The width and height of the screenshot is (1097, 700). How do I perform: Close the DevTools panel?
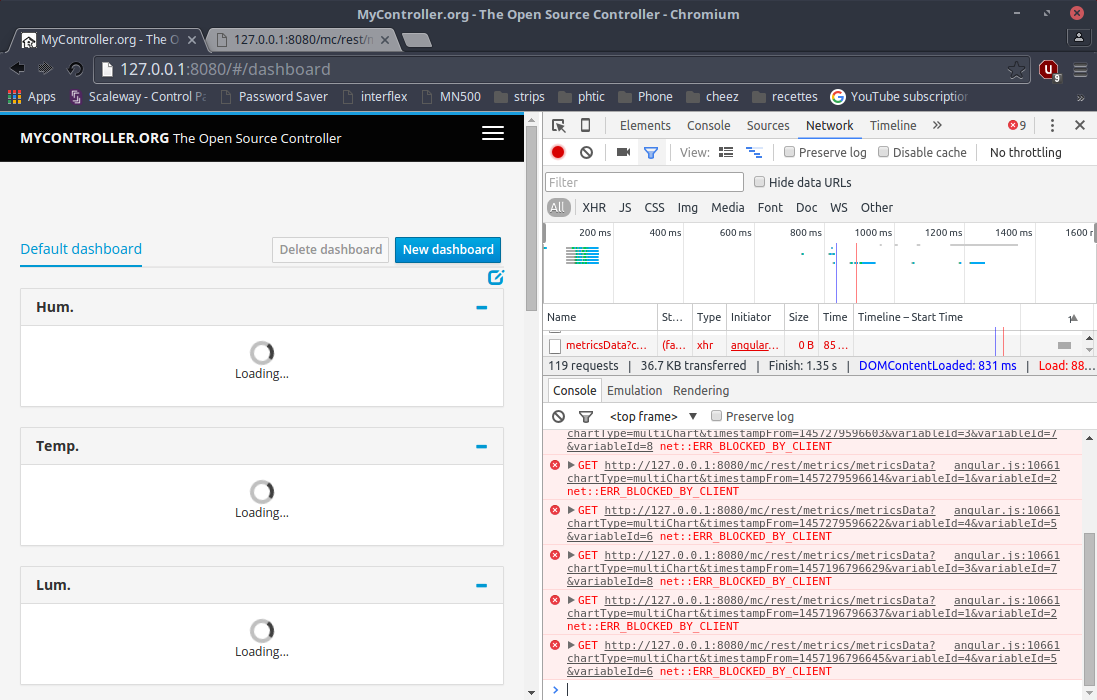pyautogui.click(x=1080, y=125)
